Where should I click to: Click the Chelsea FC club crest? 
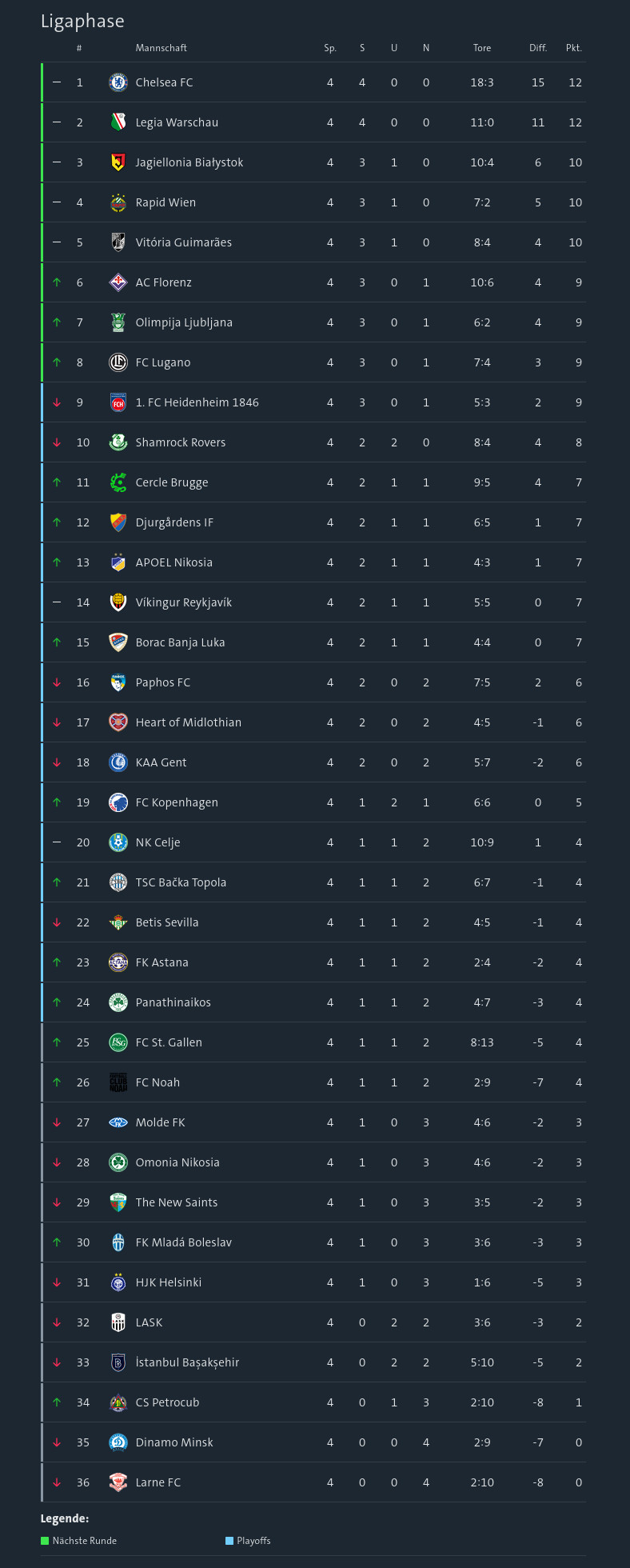118,82
